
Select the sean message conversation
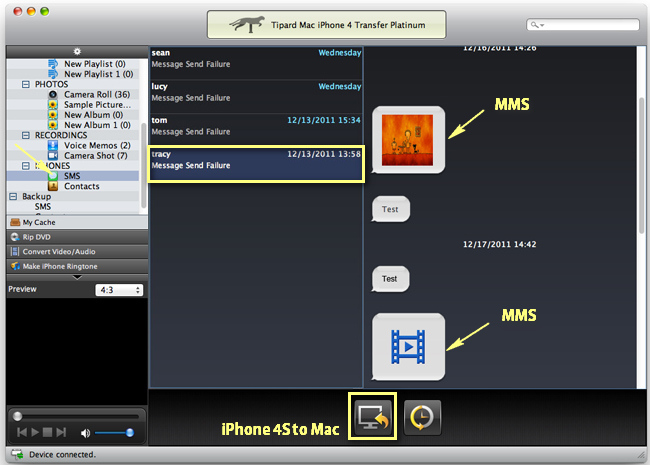point(256,63)
